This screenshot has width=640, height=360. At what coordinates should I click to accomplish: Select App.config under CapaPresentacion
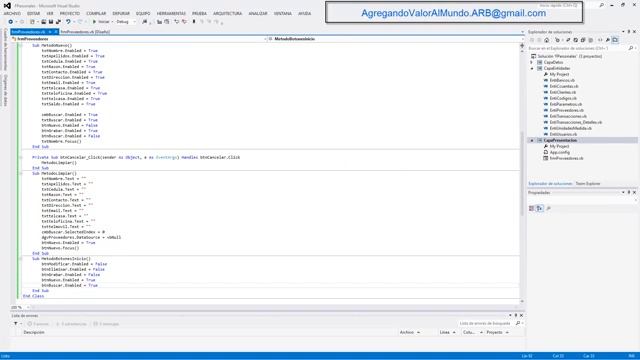tap(560, 152)
